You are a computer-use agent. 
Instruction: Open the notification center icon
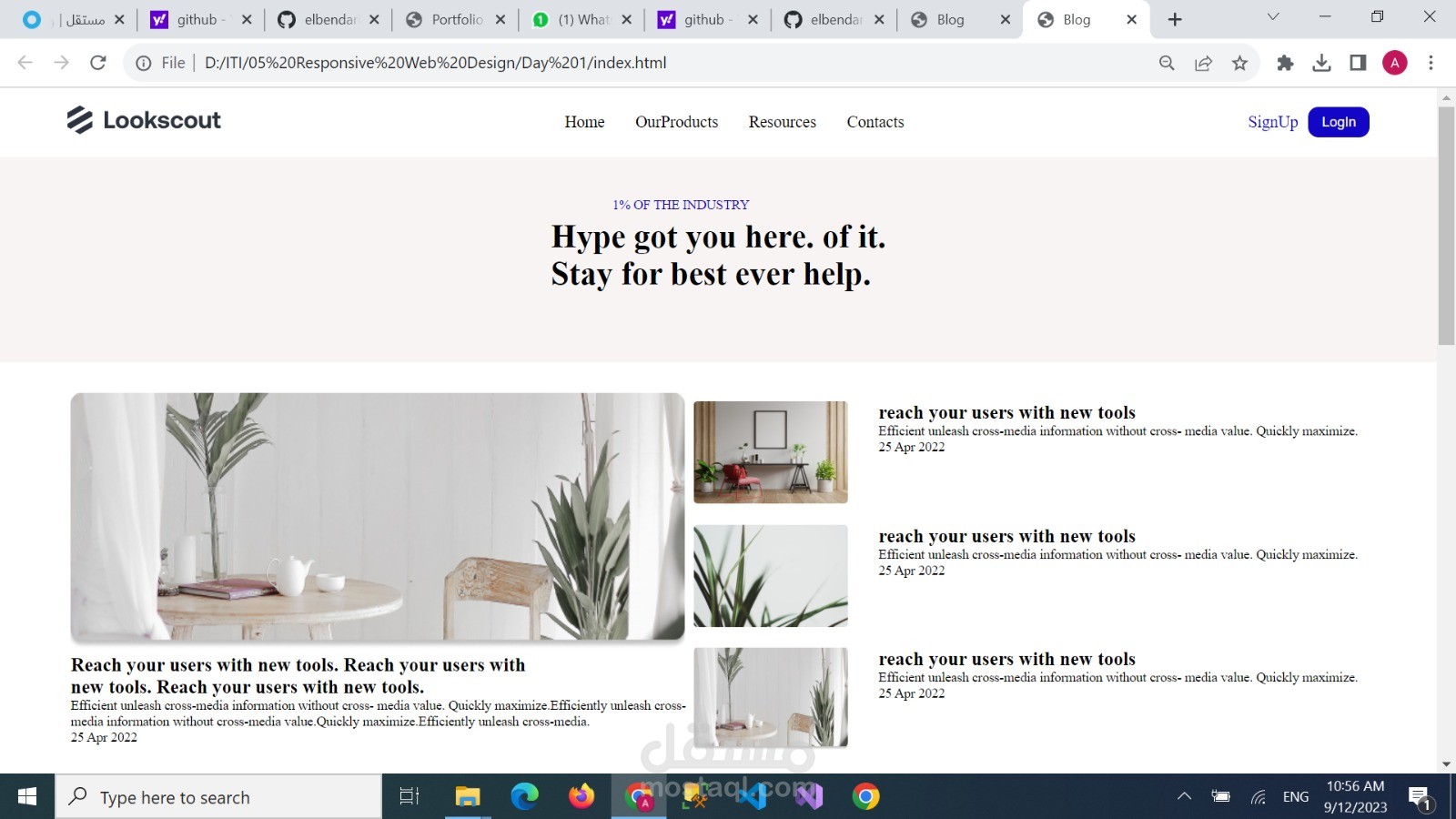point(1420,798)
